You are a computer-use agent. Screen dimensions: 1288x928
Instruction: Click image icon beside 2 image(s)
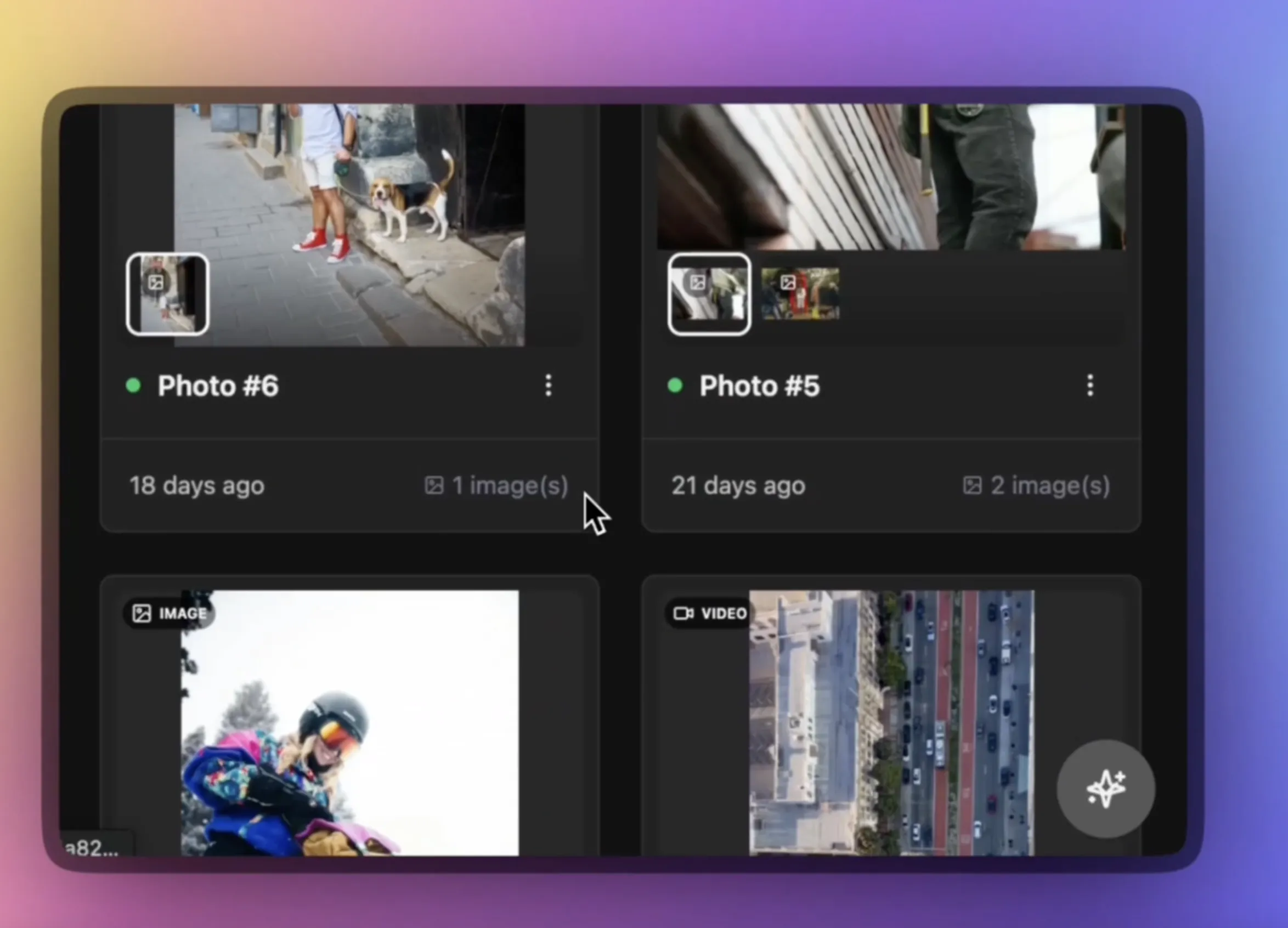(x=972, y=485)
